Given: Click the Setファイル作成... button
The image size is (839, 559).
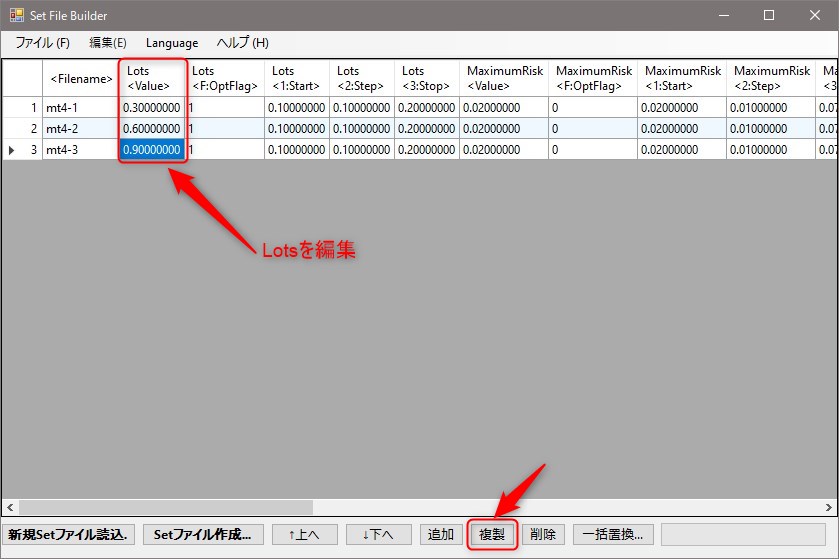Looking at the screenshot, I should pos(203,534).
